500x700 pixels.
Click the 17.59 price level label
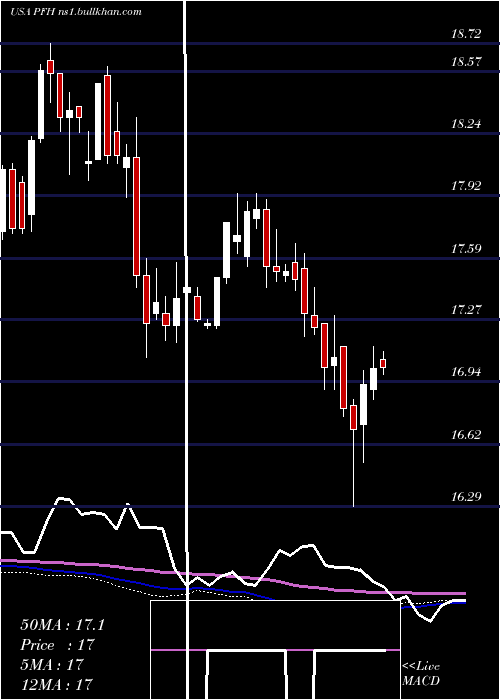point(467,248)
